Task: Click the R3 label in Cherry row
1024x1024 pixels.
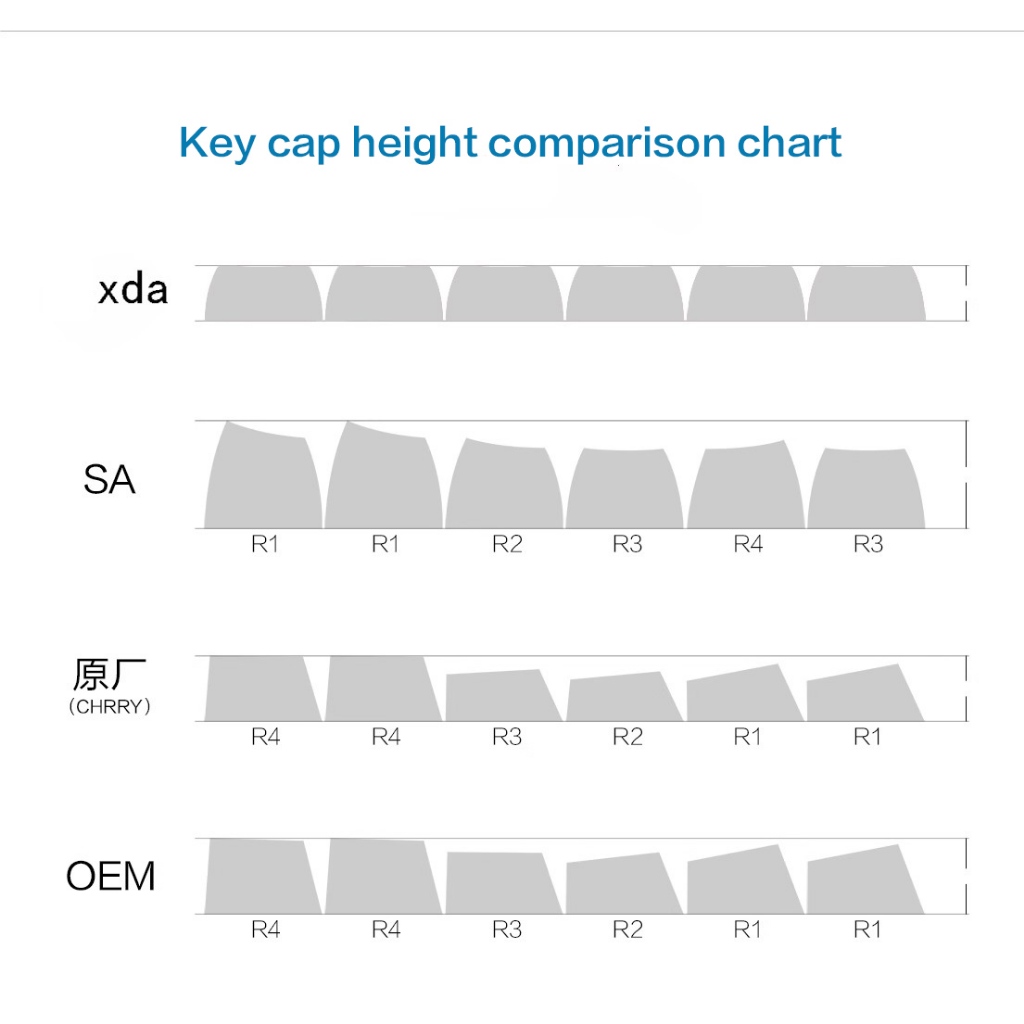Action: tap(507, 737)
